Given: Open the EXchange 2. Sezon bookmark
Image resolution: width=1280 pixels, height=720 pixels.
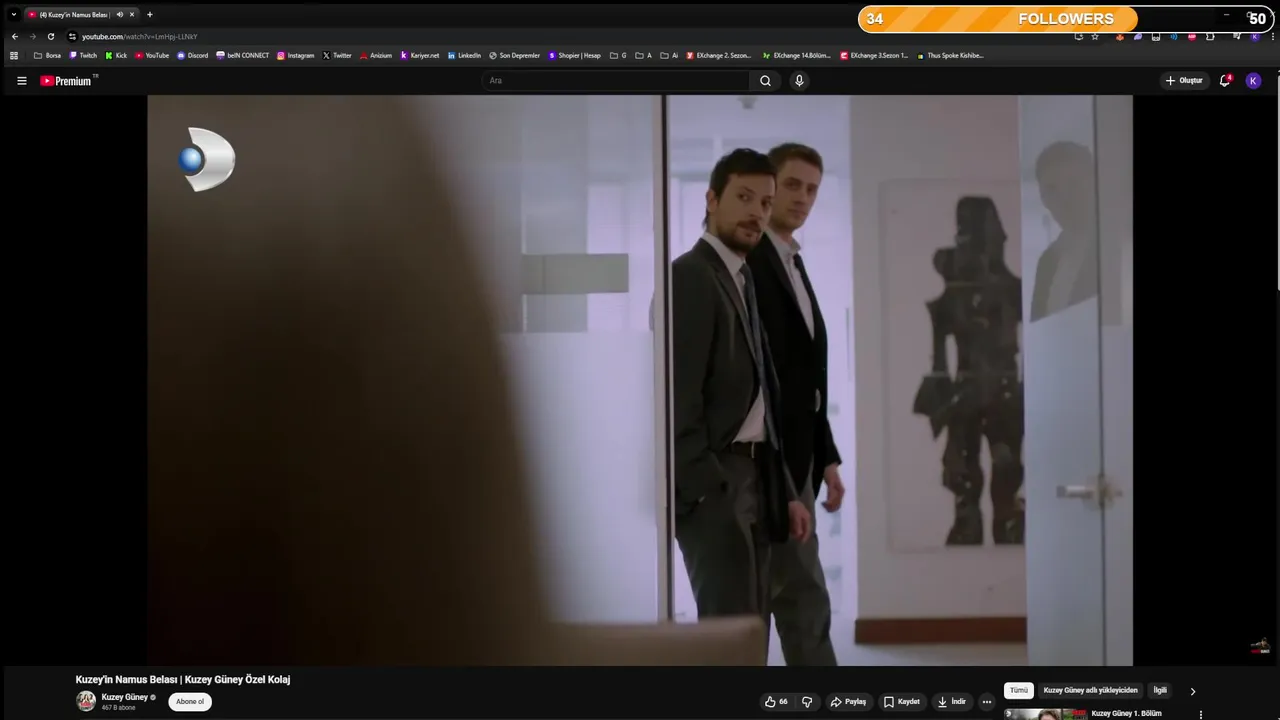Looking at the screenshot, I should 719,56.
